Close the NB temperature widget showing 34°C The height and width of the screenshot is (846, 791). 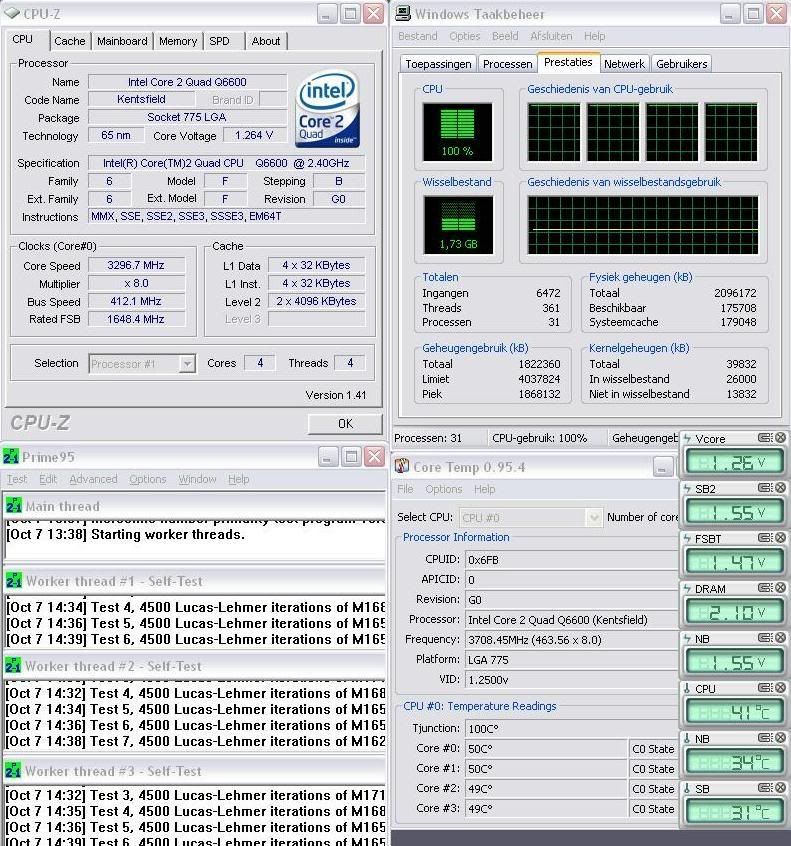pos(780,738)
